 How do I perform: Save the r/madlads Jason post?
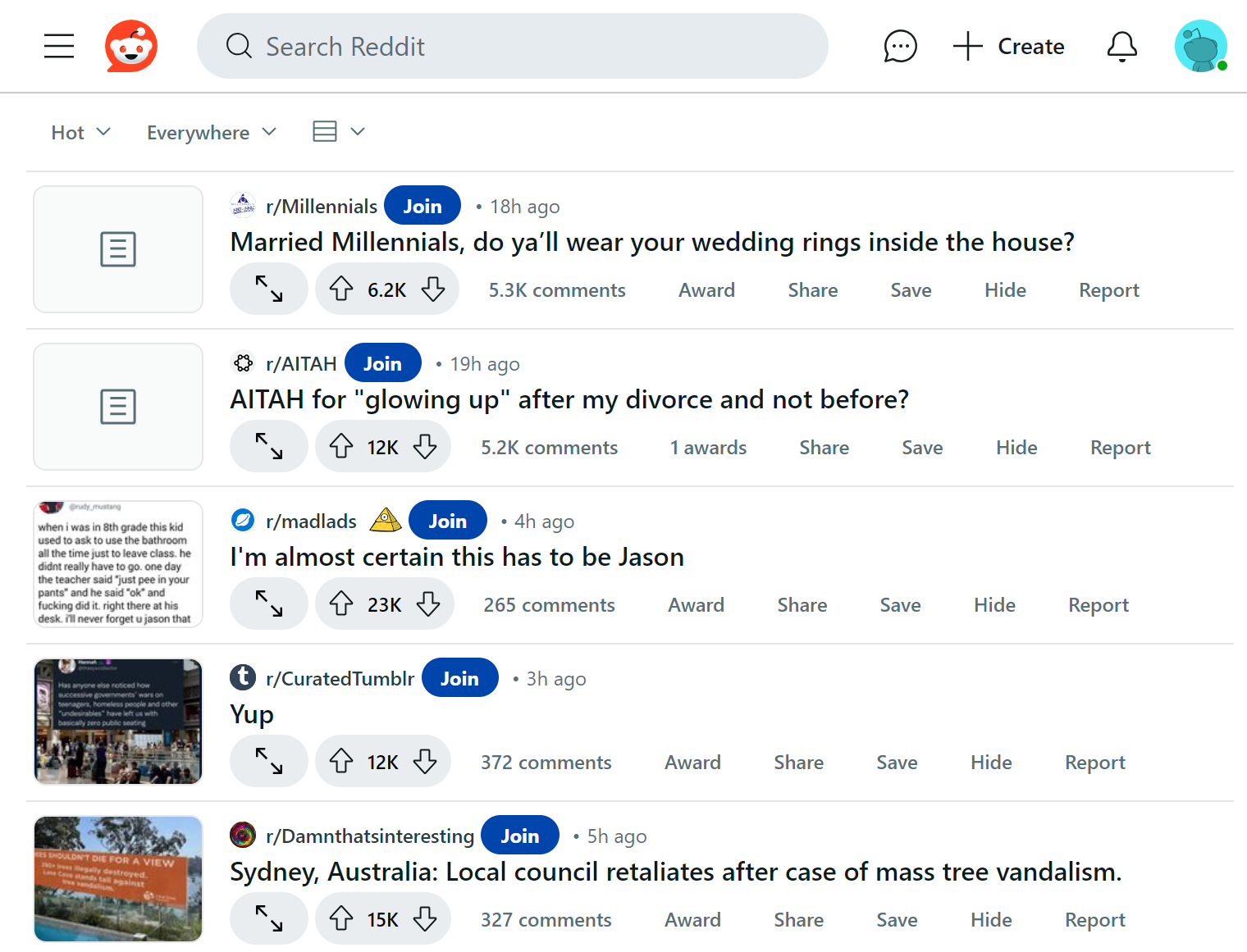pos(900,604)
